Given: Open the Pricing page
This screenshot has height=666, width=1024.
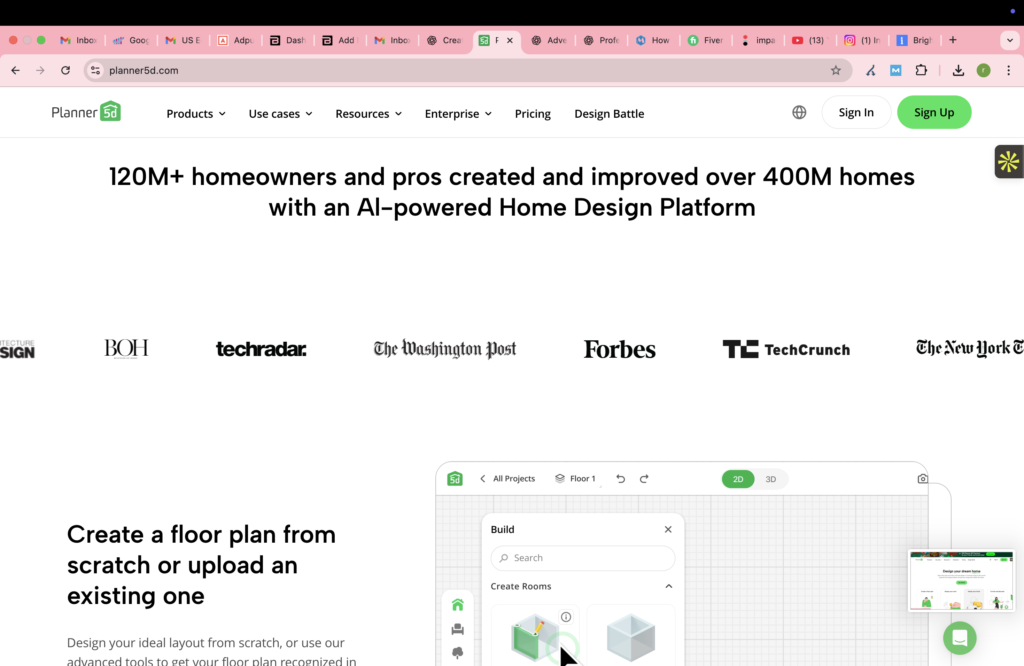Looking at the screenshot, I should pyautogui.click(x=532, y=114).
